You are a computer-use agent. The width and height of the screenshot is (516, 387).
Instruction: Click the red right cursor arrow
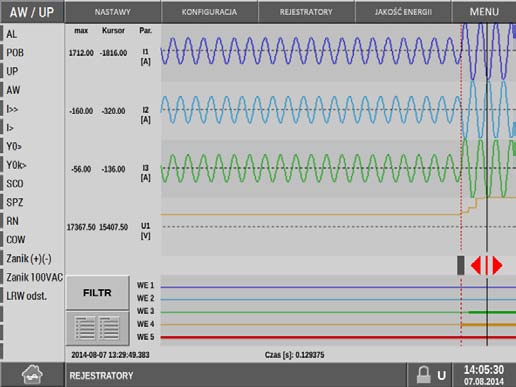[x=497, y=266]
